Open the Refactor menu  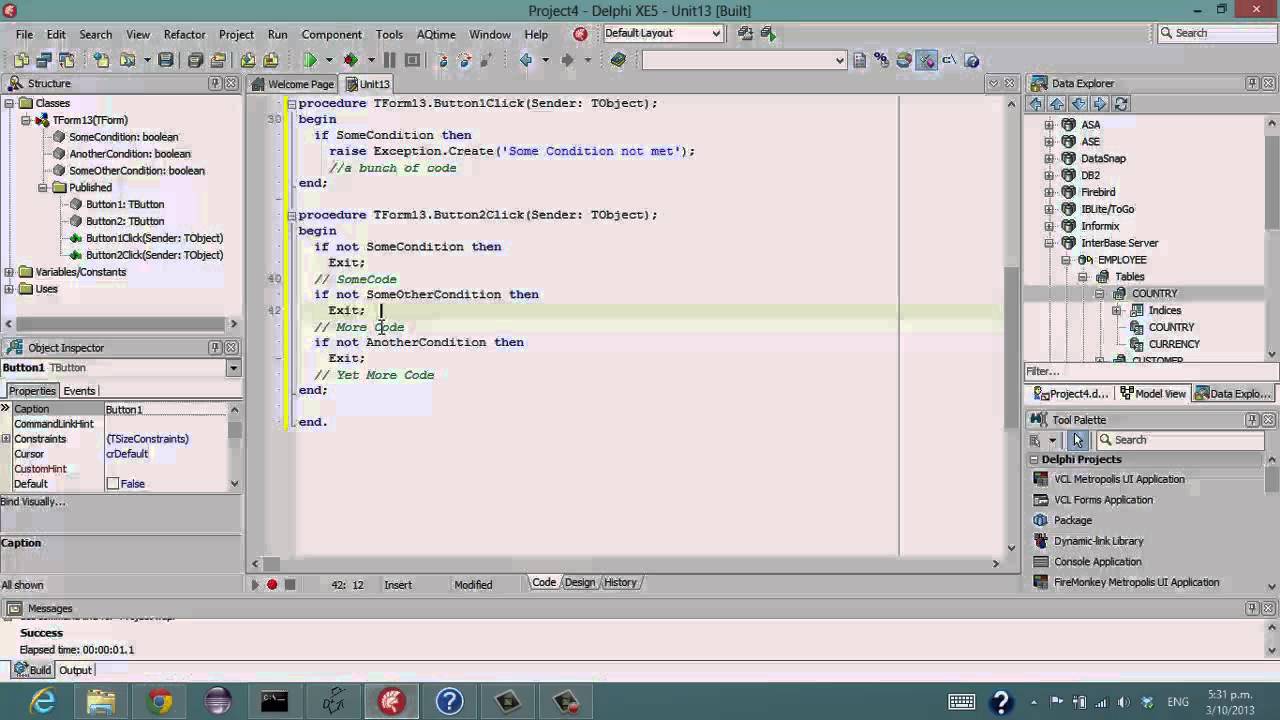tap(184, 34)
